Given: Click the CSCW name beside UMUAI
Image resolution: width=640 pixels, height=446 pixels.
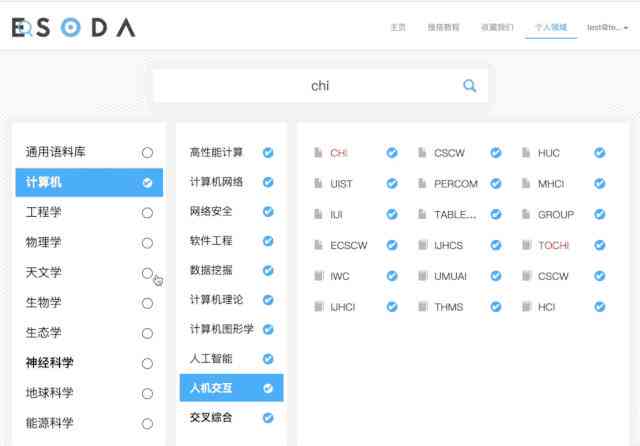Looking at the screenshot, I should click(x=553, y=276).
